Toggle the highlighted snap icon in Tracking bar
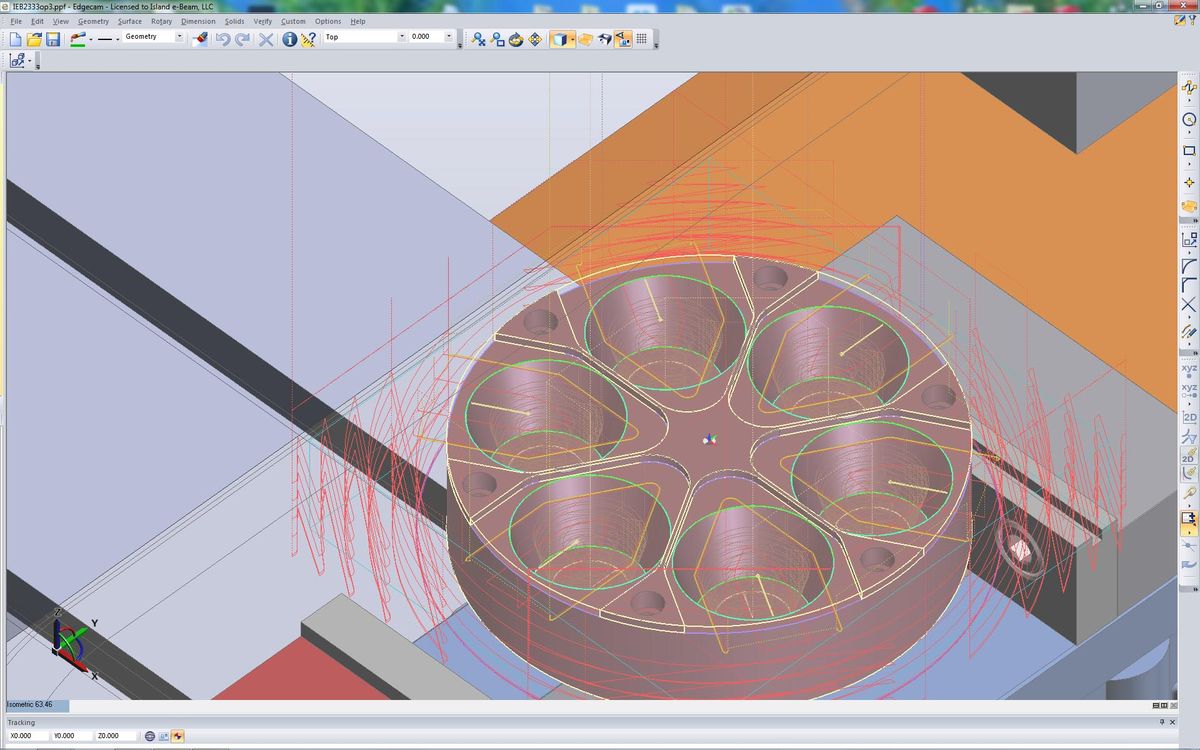The height and width of the screenshot is (750, 1200). [178, 736]
